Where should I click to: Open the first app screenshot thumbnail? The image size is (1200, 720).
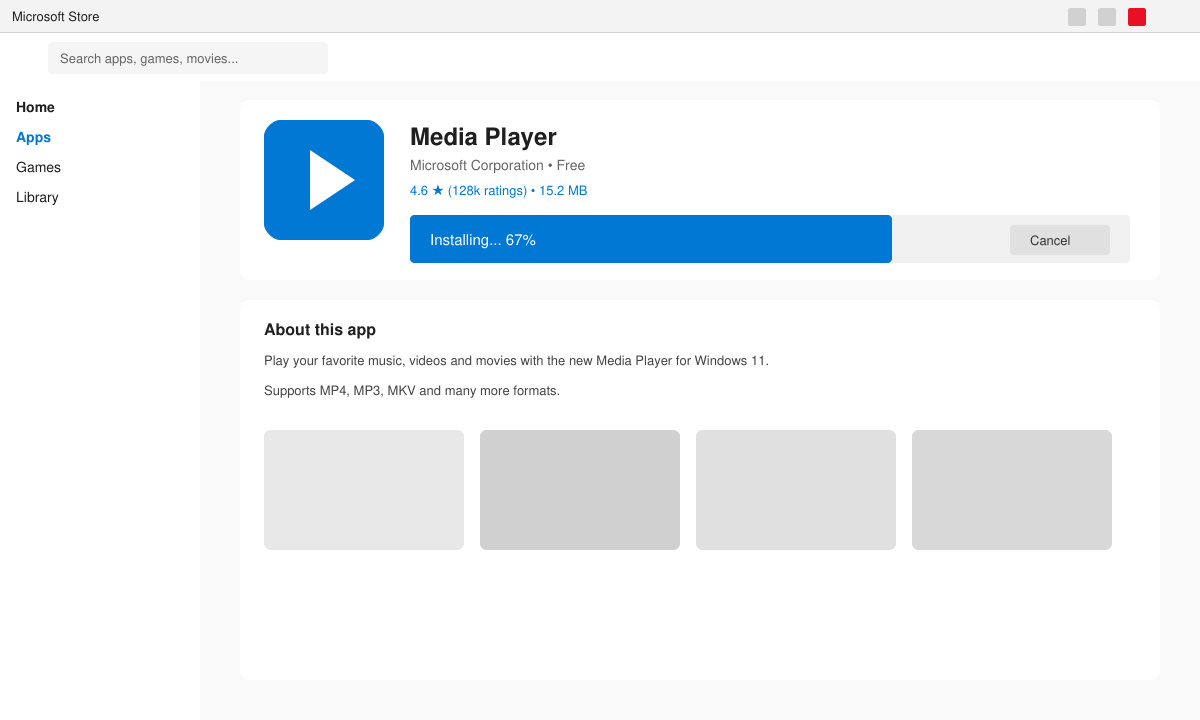364,490
